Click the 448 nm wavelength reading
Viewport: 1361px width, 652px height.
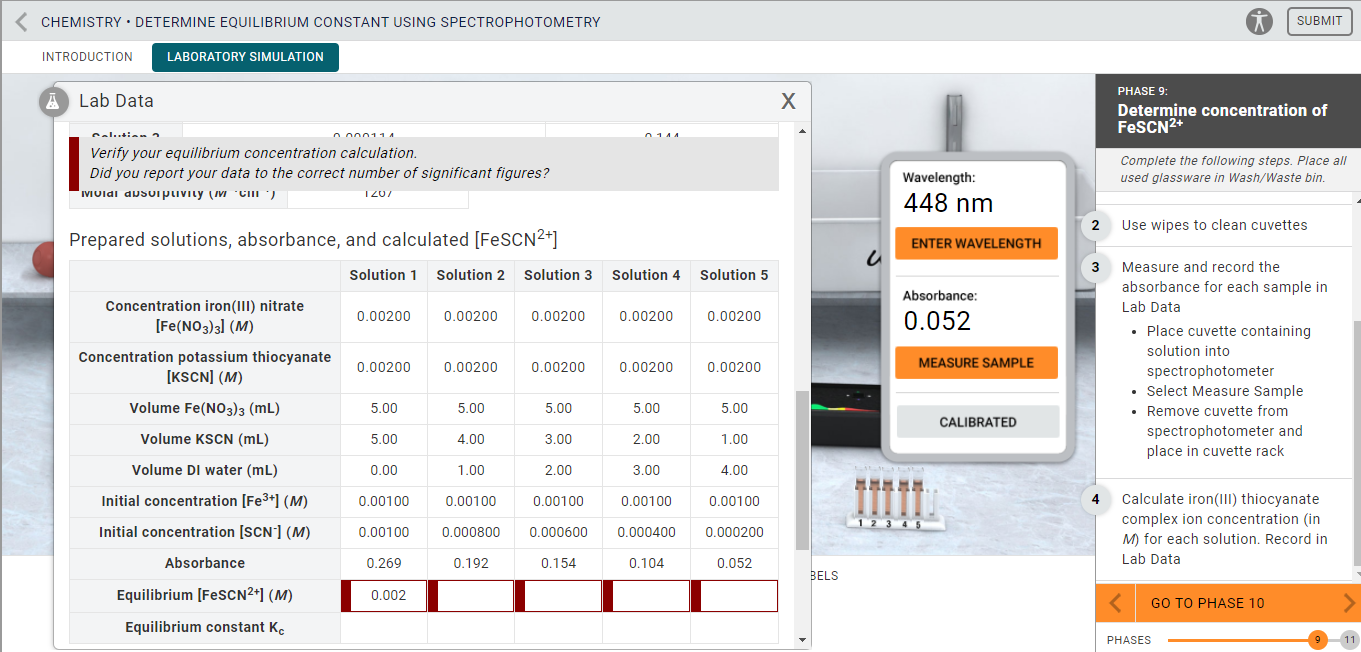click(x=948, y=204)
